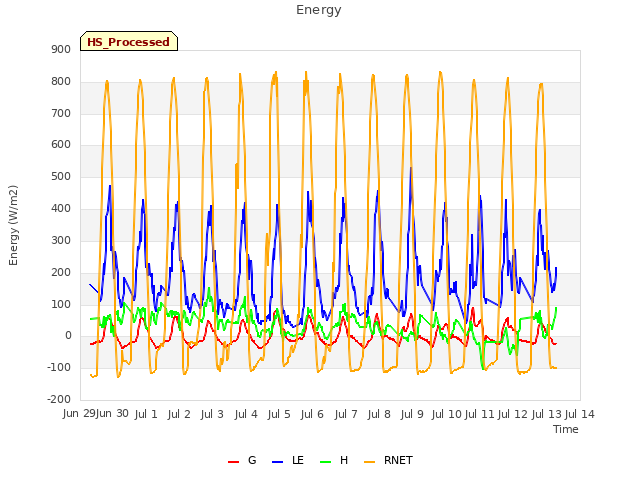Click the blue LE peak above 500 on Jul 9

[411, 168]
